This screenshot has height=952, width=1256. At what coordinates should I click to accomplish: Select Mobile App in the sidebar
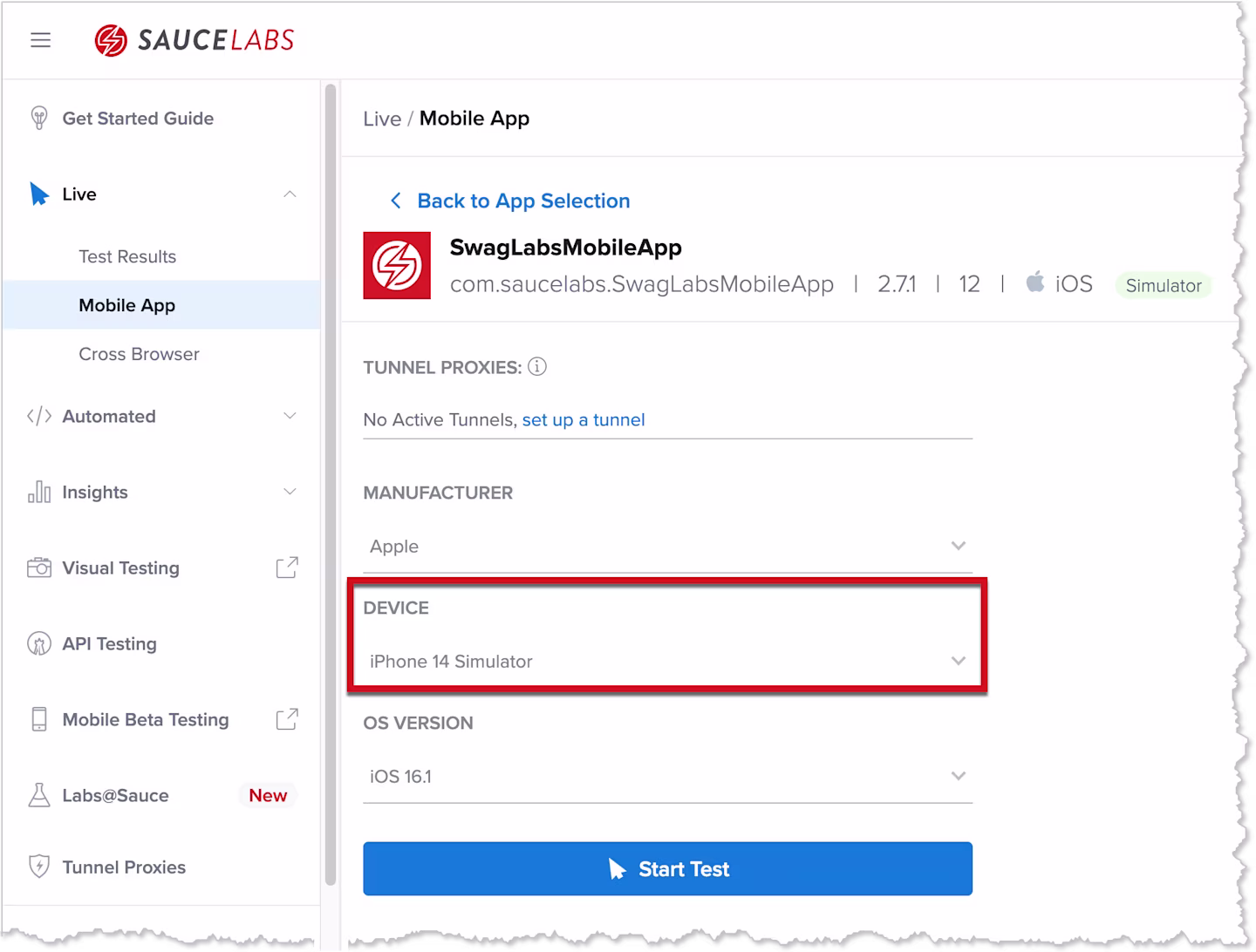click(x=161, y=305)
